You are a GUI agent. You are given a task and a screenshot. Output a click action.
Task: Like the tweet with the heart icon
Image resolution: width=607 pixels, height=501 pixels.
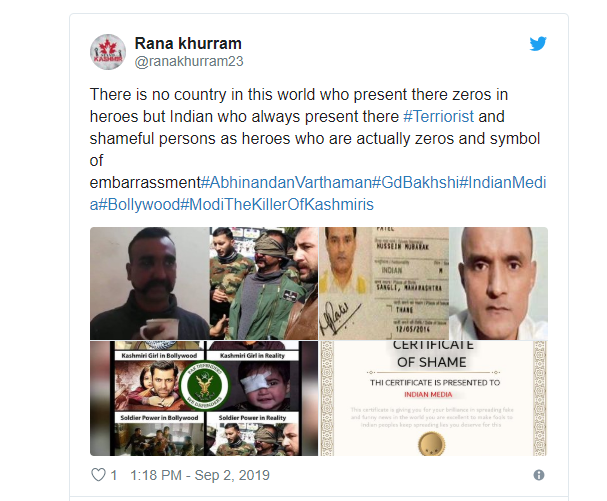(98, 475)
